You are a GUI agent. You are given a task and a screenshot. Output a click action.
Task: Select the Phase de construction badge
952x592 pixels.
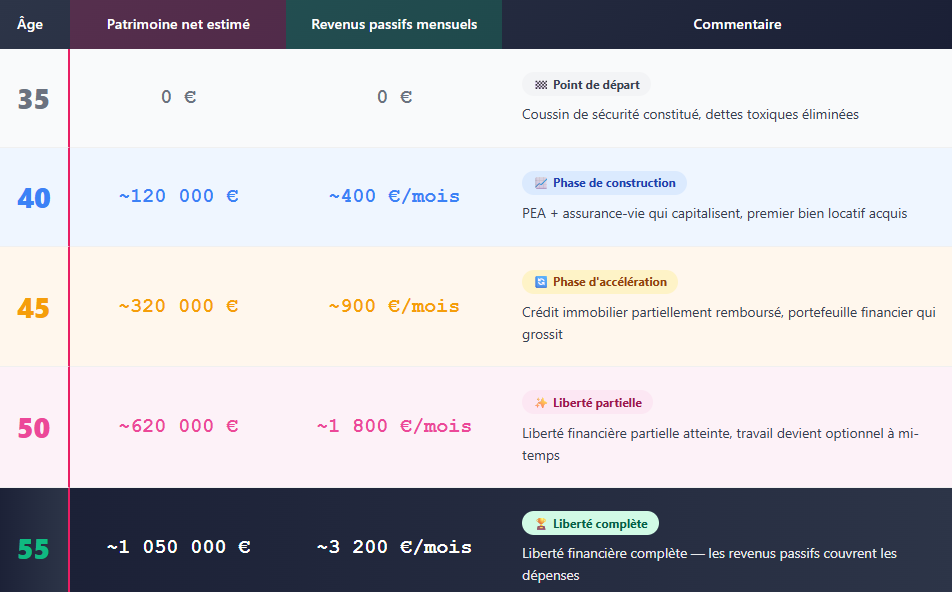(604, 183)
